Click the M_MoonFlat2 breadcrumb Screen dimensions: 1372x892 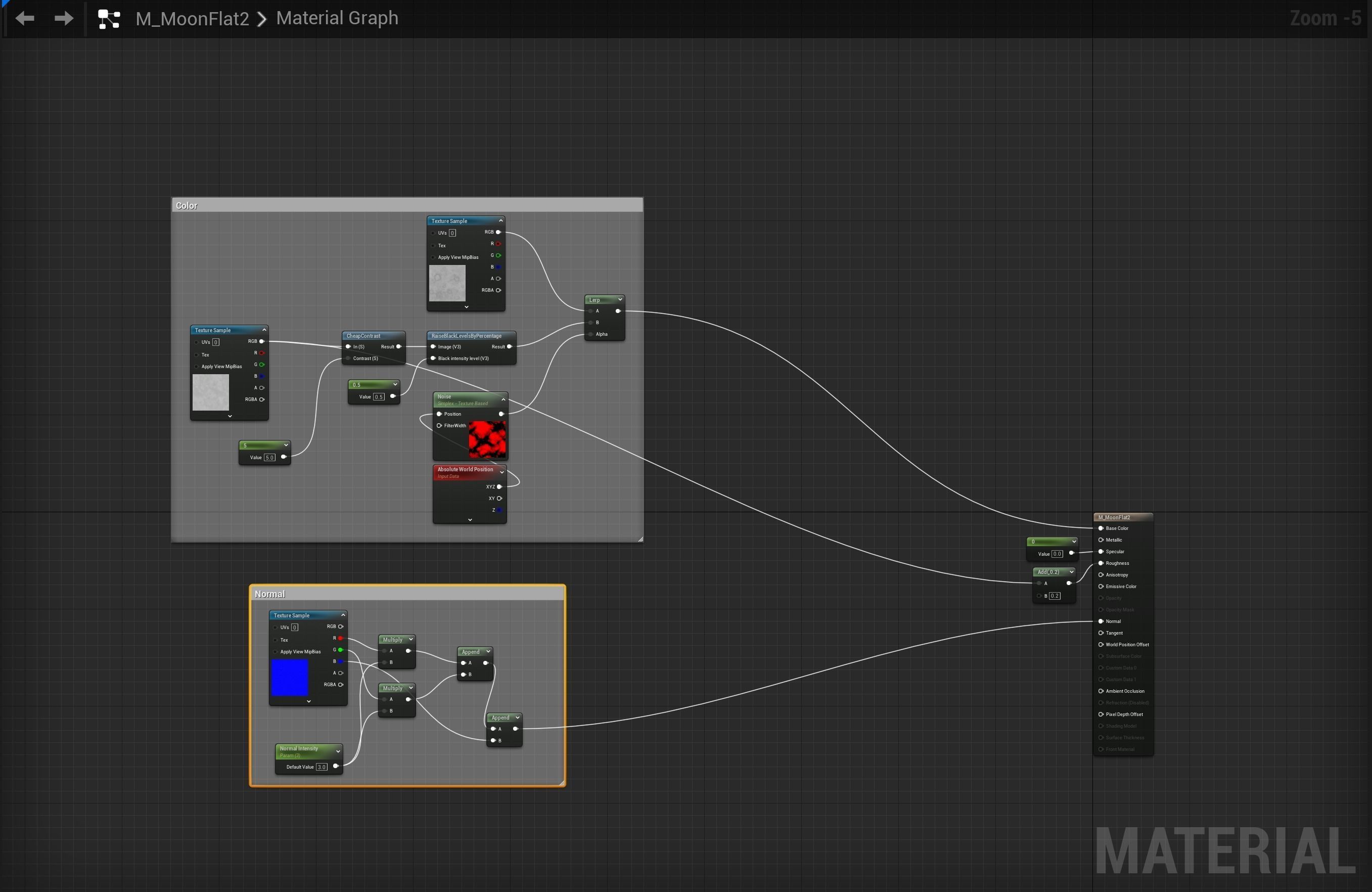point(192,18)
